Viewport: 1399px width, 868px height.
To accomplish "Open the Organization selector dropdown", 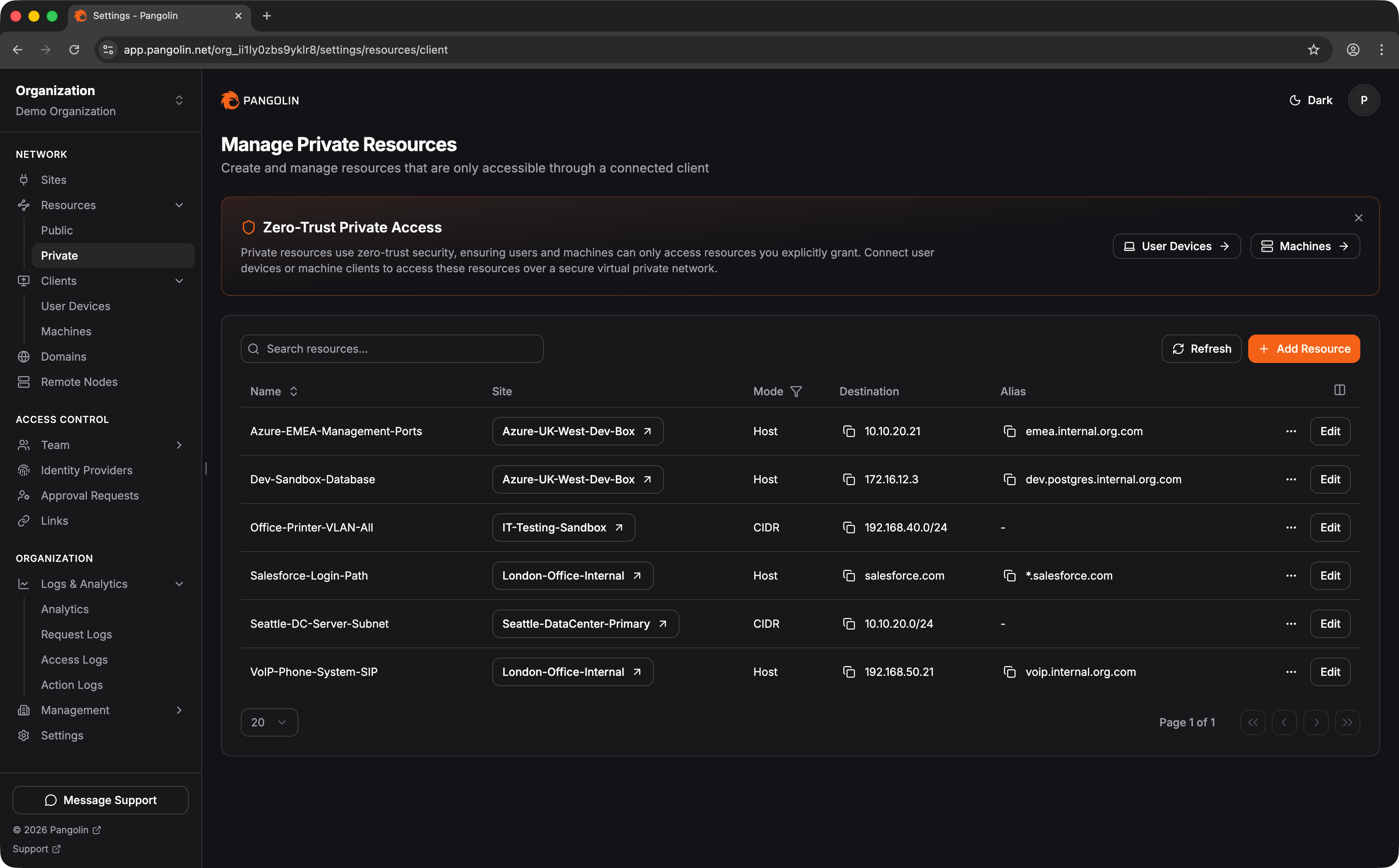I will point(178,101).
